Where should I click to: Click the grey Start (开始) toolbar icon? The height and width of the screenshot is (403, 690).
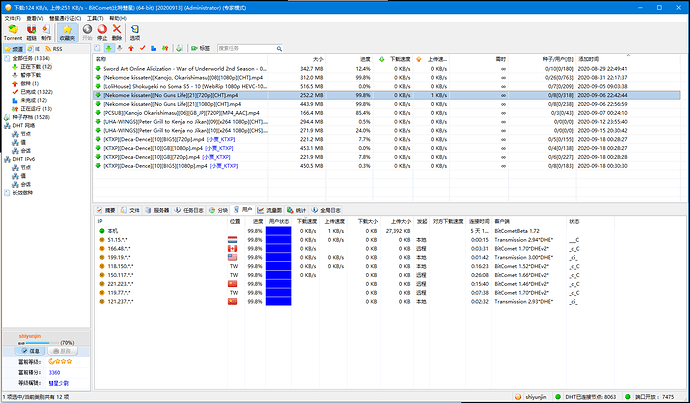88,32
